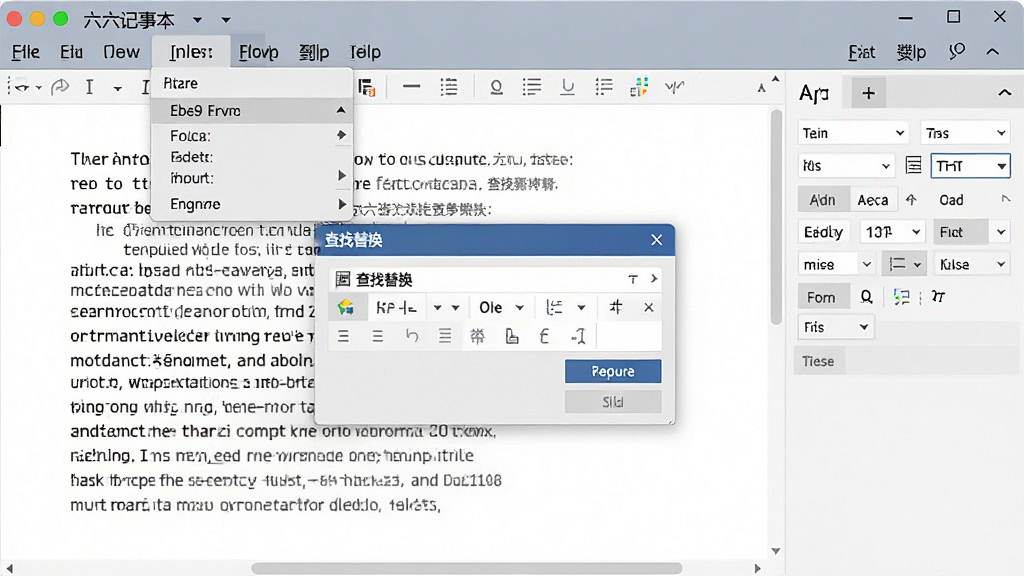Collapse side panel with top chevron
Image resolution: width=1024 pixels, height=576 pixels.
1004,93
